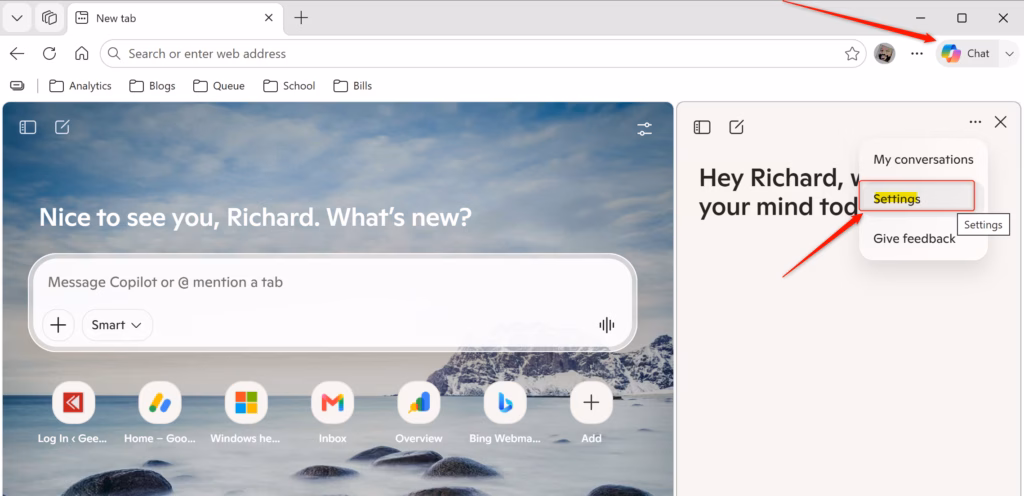Viewport: 1024px width, 496px height.
Task: Focus the search or web address bar
Action: 483,54
